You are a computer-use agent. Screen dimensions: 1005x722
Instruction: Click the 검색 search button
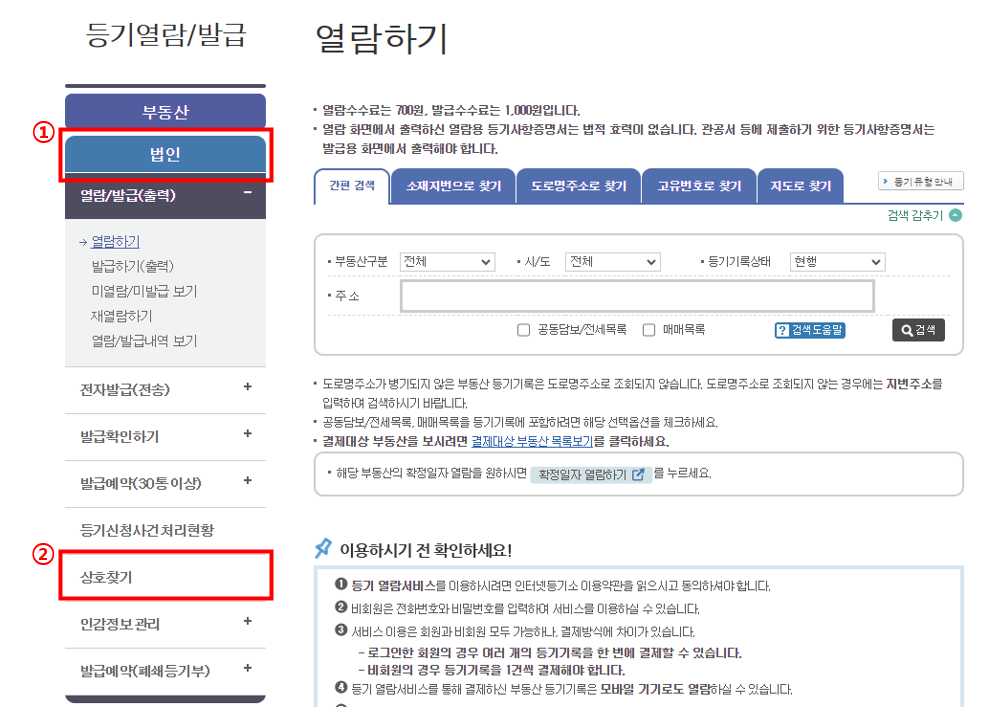point(918,330)
